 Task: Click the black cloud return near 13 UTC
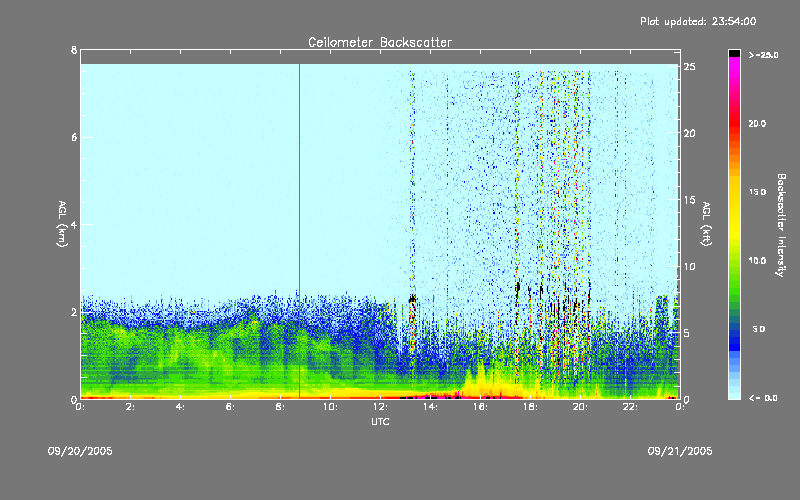click(x=412, y=299)
